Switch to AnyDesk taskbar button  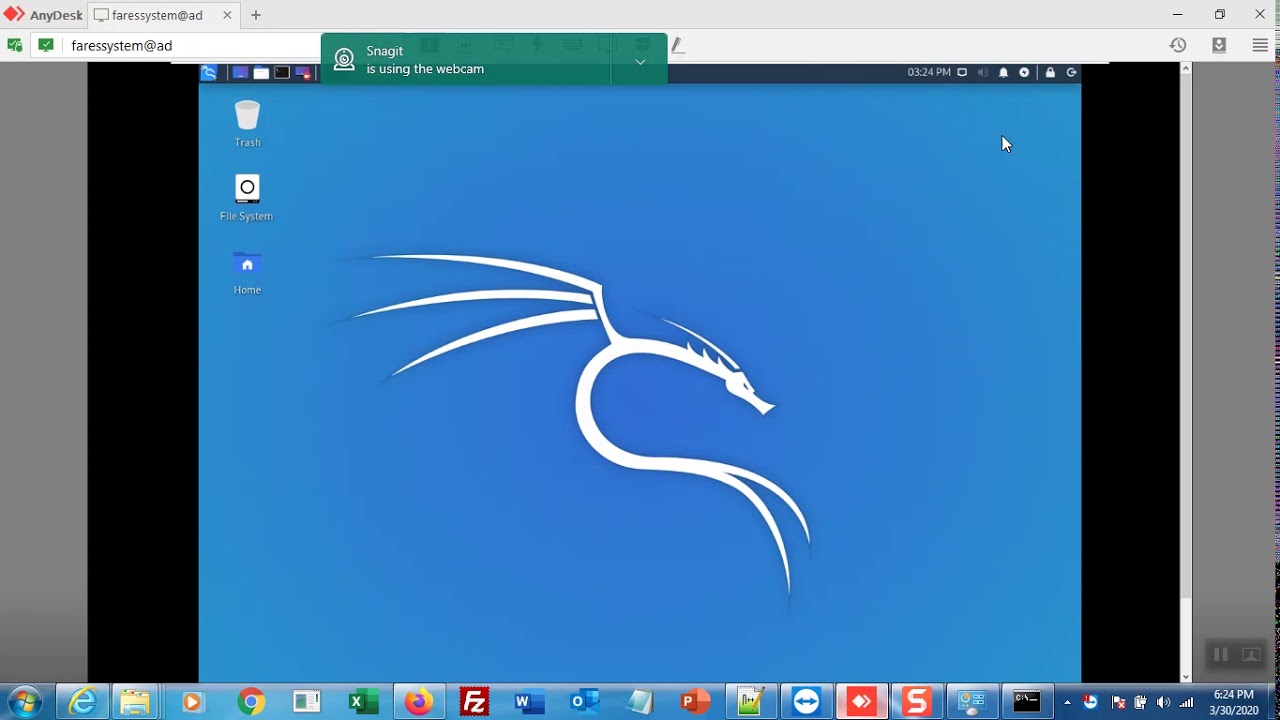[861, 702]
